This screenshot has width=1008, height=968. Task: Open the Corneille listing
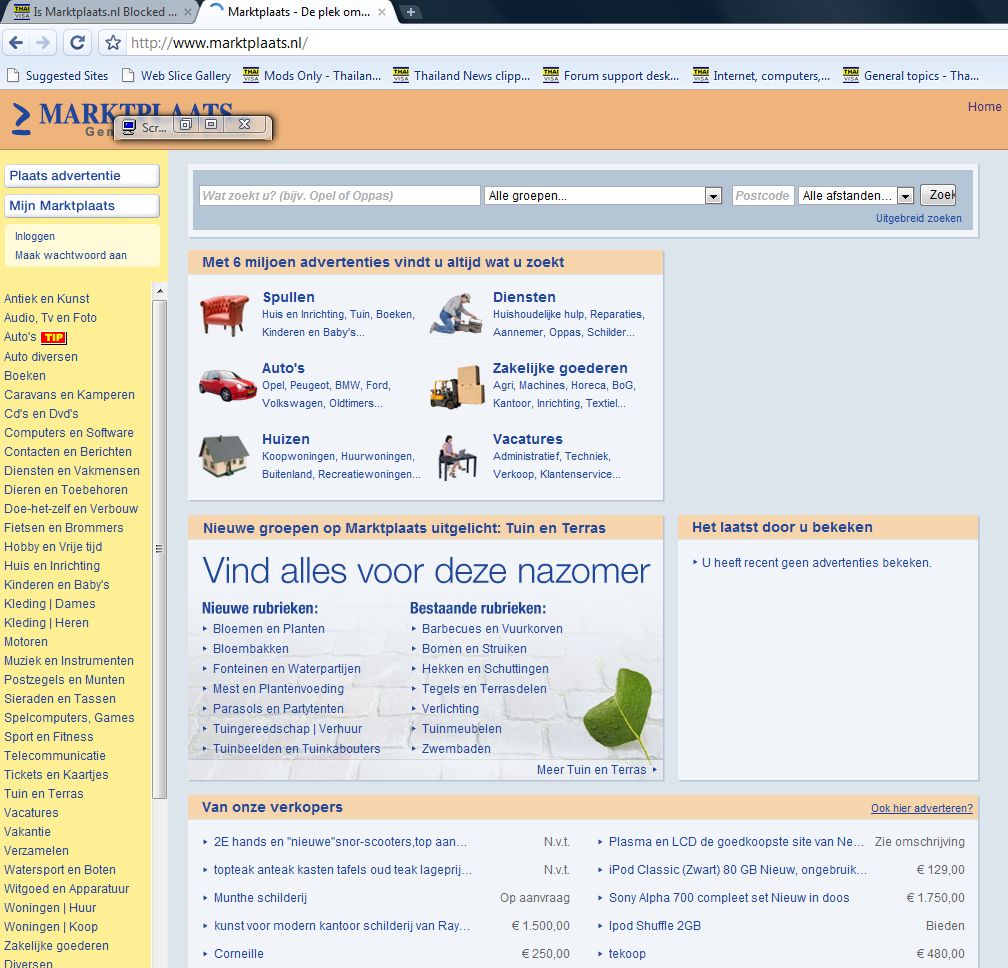coord(238,954)
